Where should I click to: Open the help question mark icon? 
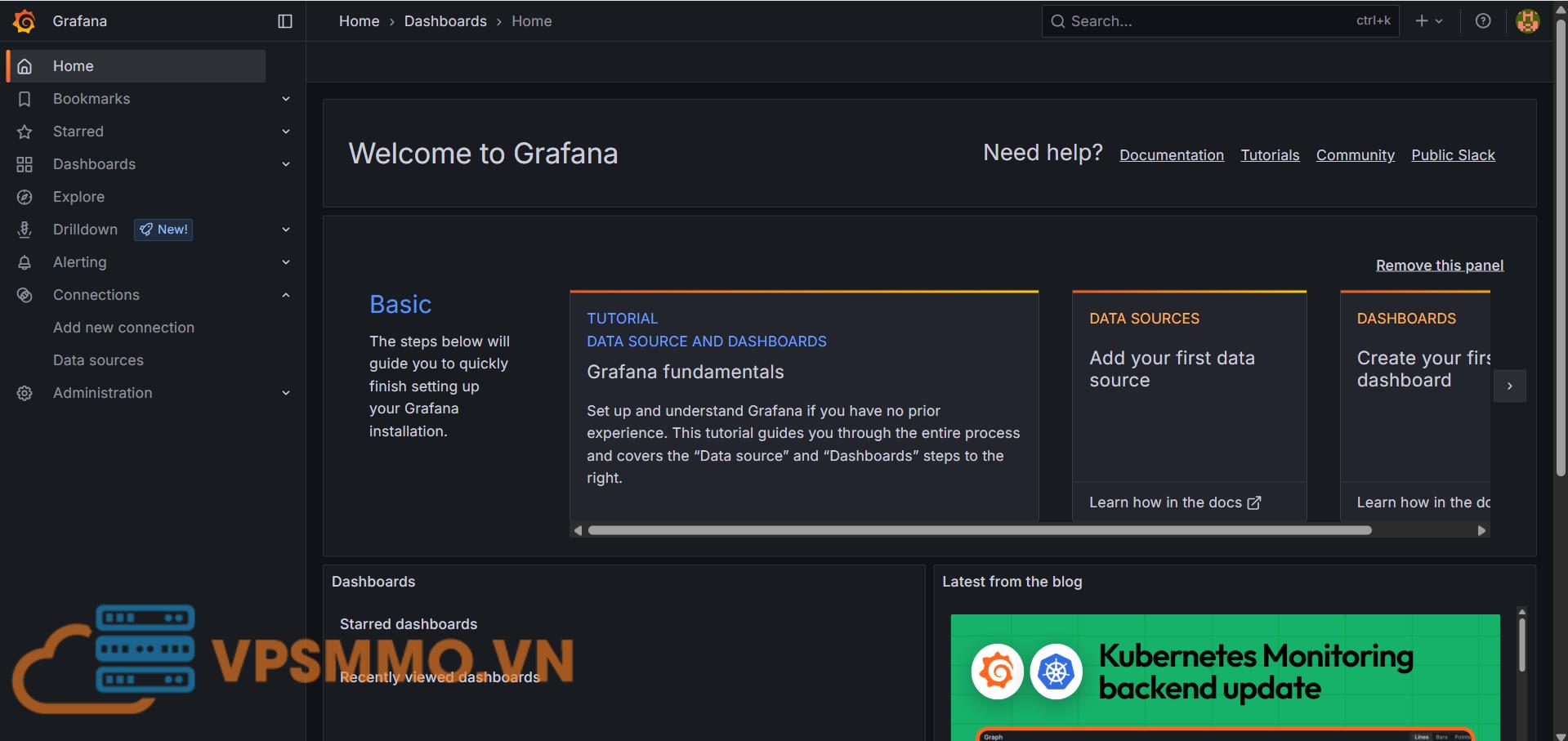[1482, 21]
